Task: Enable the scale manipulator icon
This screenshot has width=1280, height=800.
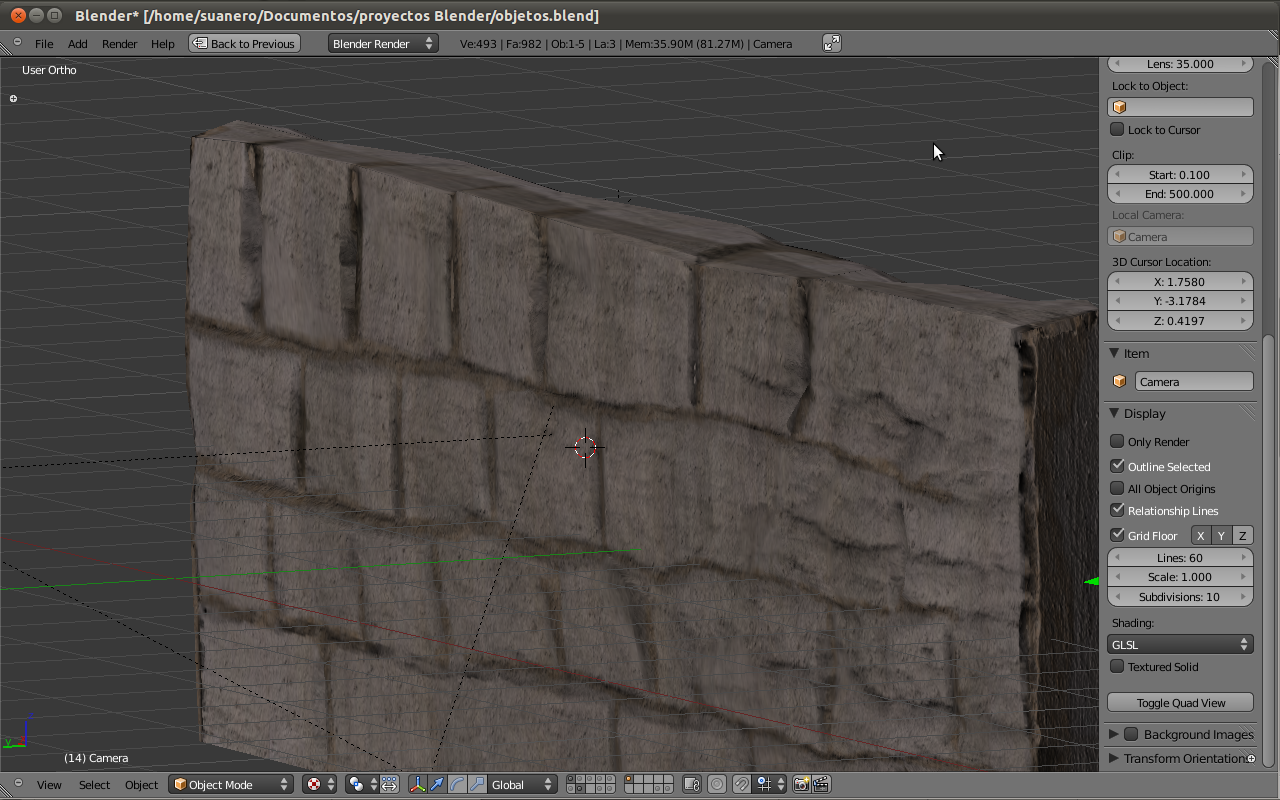Action: (x=477, y=784)
